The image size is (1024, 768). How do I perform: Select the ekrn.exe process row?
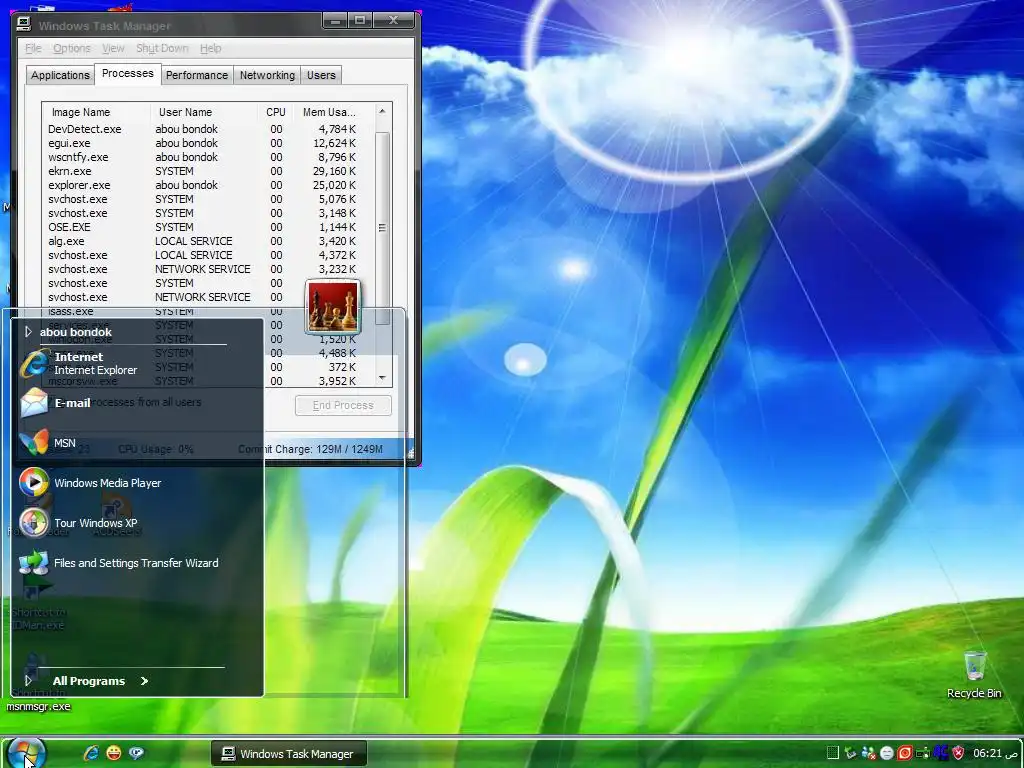[209, 171]
